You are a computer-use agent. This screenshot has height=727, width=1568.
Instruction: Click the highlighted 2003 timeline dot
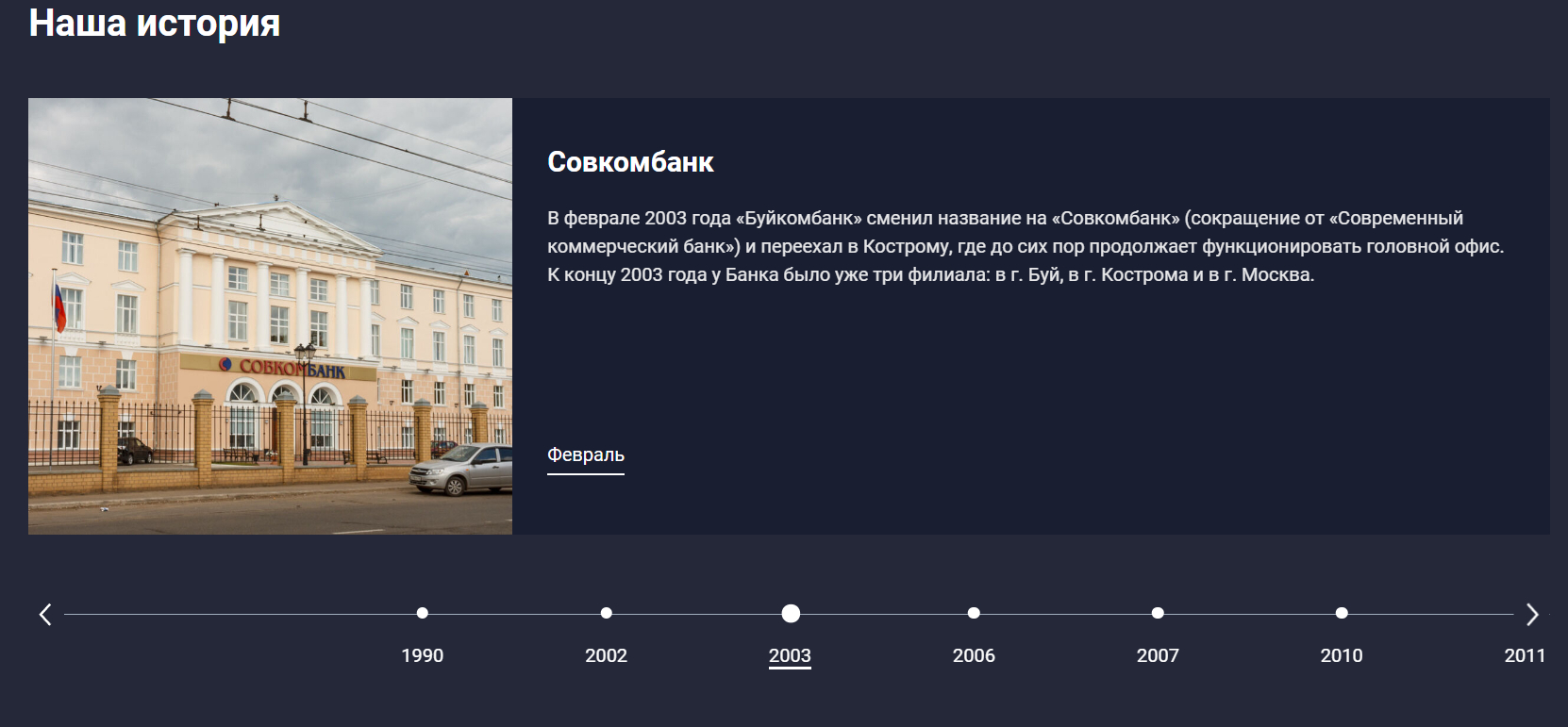tap(791, 614)
